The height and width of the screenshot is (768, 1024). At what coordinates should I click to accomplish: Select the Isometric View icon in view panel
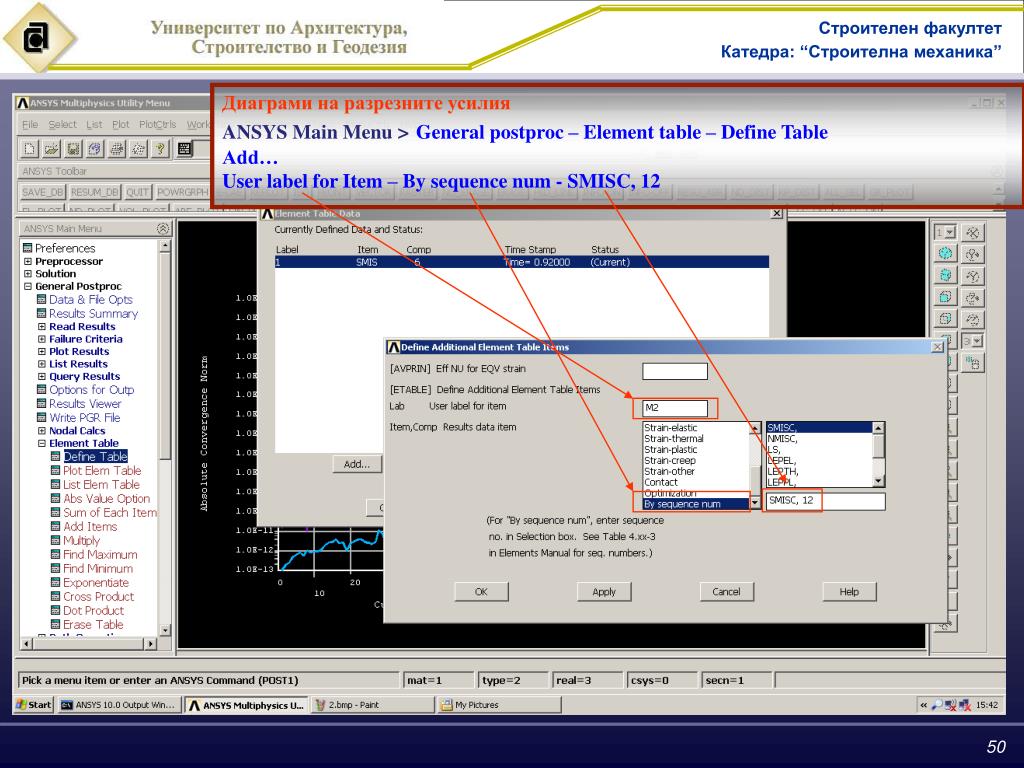pyautogui.click(x=945, y=253)
